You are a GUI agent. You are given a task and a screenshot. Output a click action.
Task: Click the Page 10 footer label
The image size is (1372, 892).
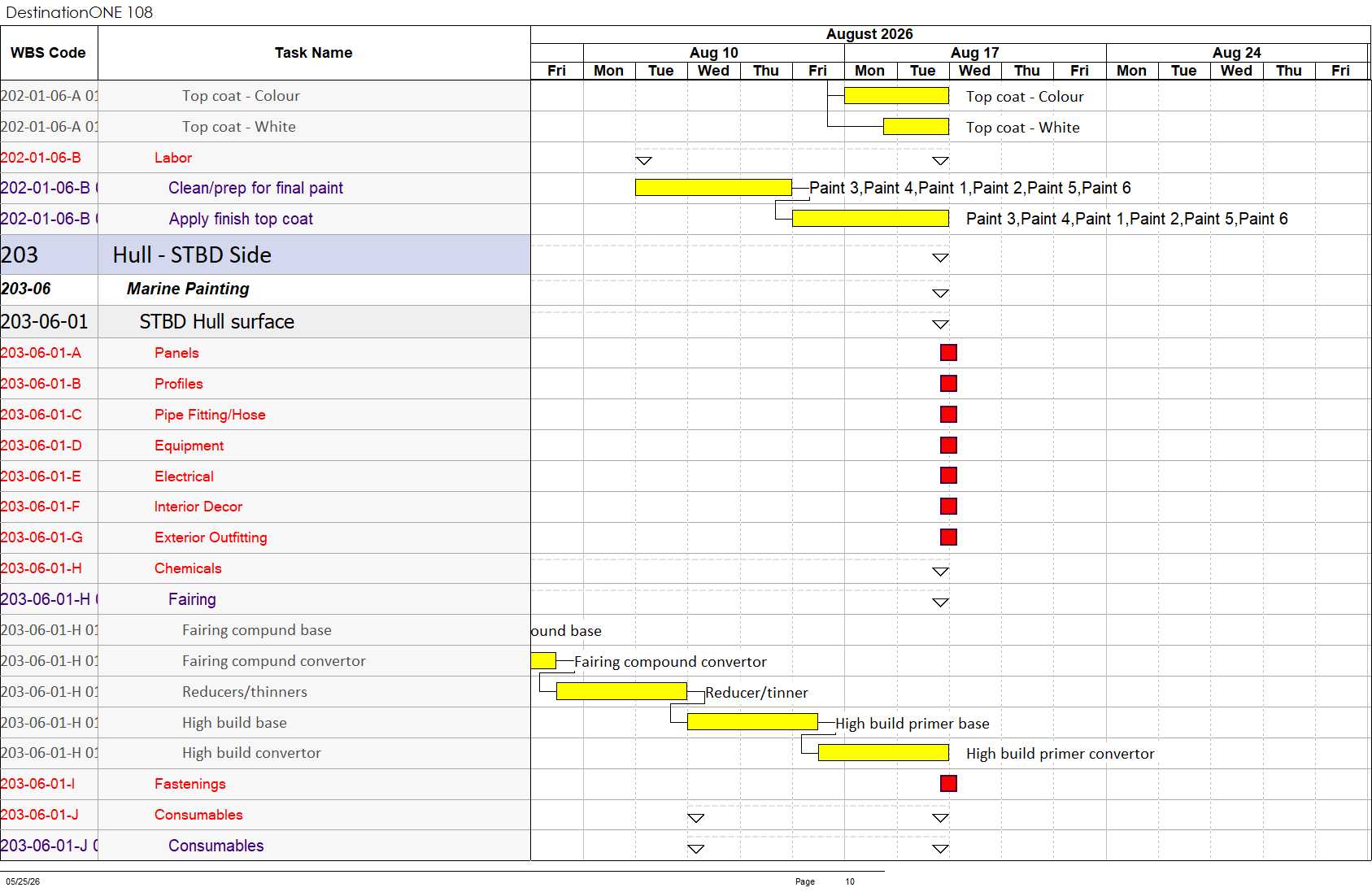coord(825,881)
